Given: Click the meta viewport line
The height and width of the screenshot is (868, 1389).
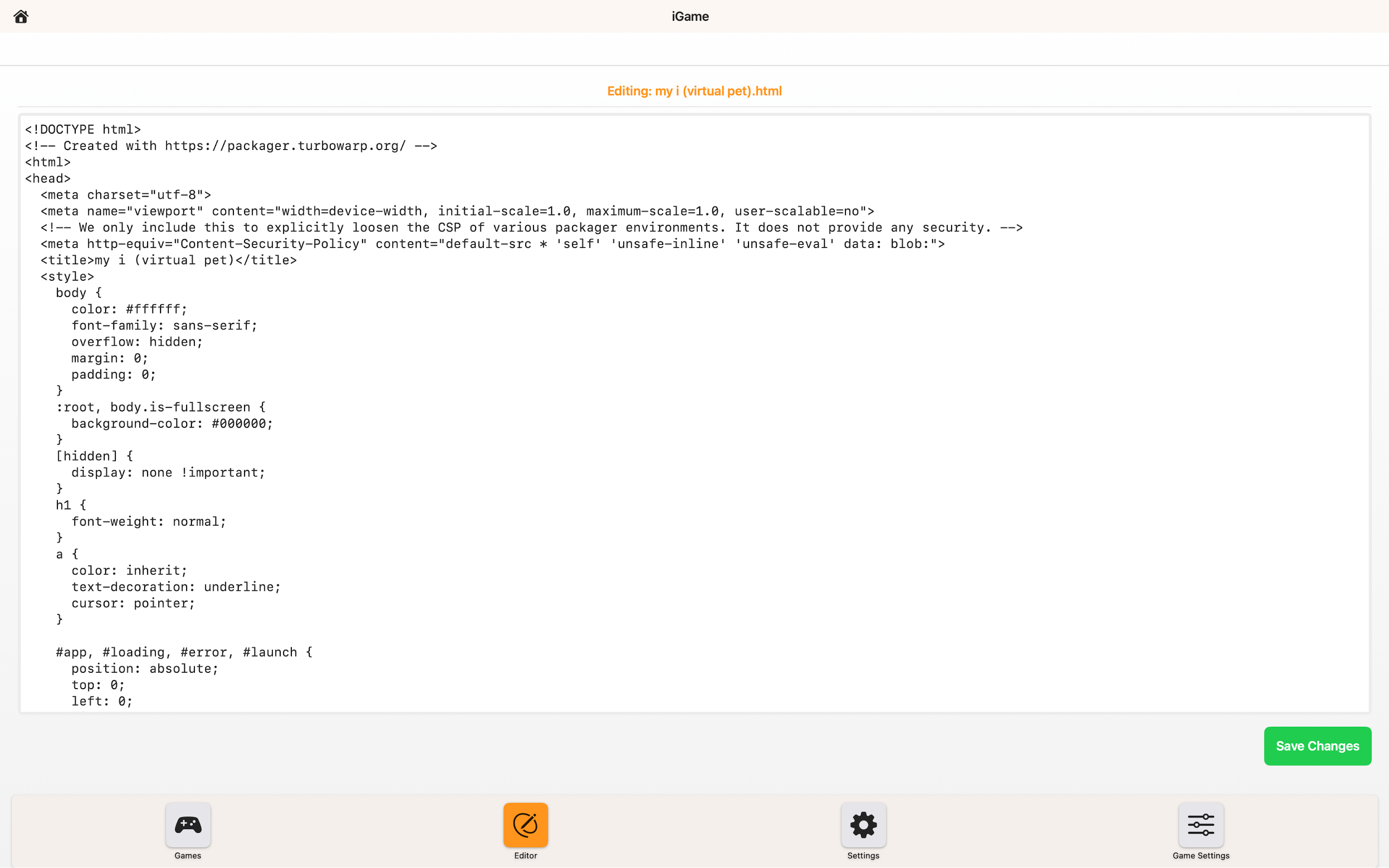Looking at the screenshot, I should pos(457,211).
